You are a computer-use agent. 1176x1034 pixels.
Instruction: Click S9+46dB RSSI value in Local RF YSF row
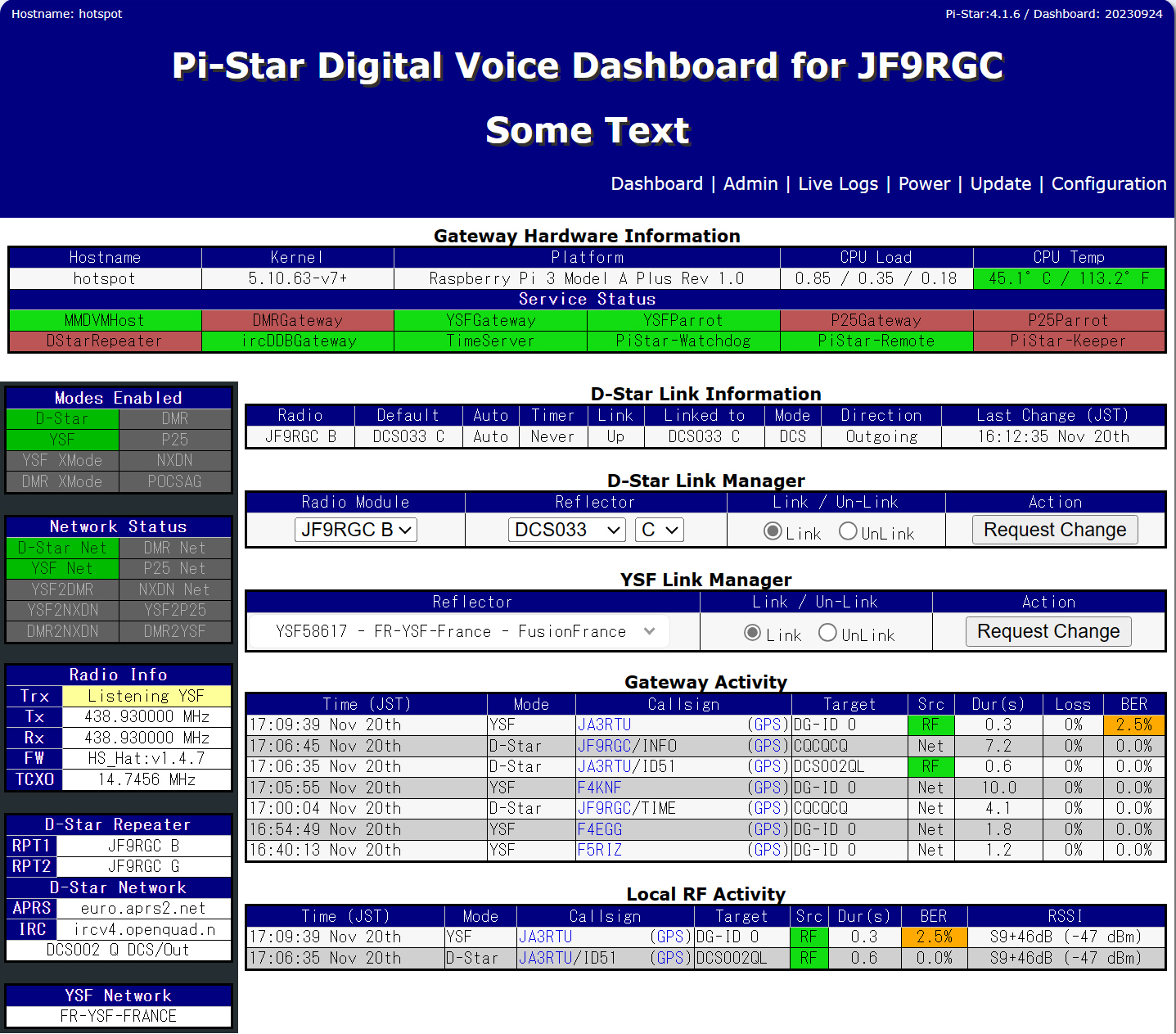[1066, 937]
